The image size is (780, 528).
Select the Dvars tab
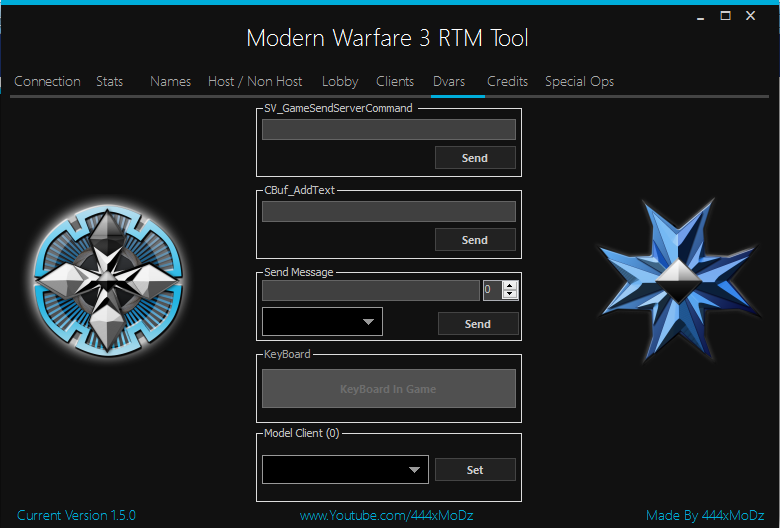(x=449, y=81)
